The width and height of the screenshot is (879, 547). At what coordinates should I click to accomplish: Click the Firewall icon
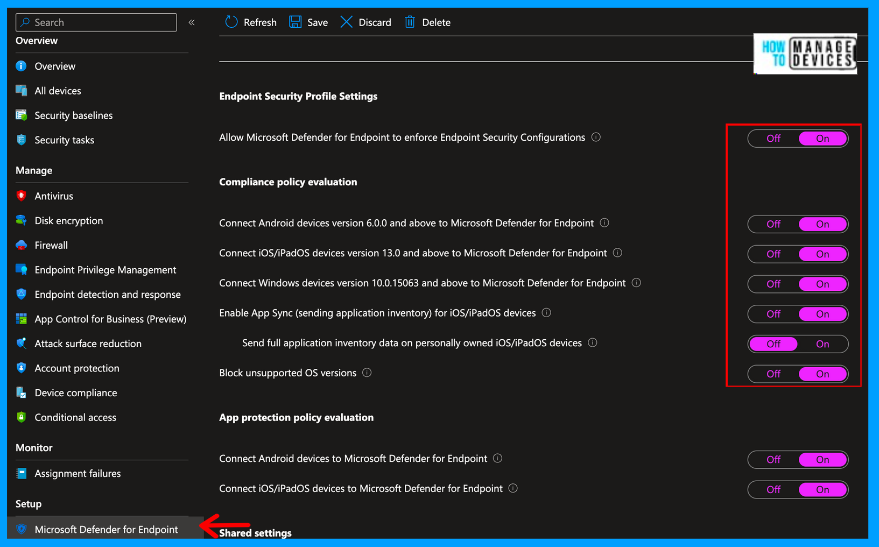pos(21,245)
